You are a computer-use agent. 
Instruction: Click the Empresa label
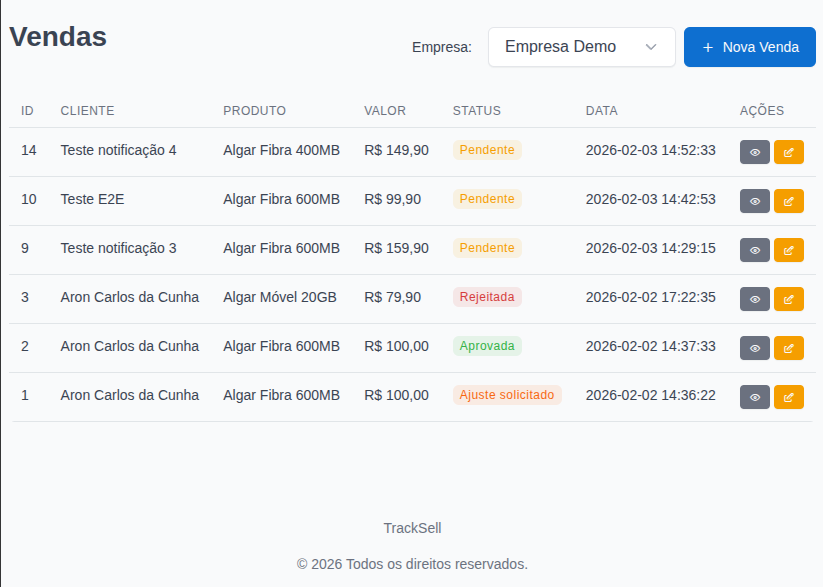442,47
